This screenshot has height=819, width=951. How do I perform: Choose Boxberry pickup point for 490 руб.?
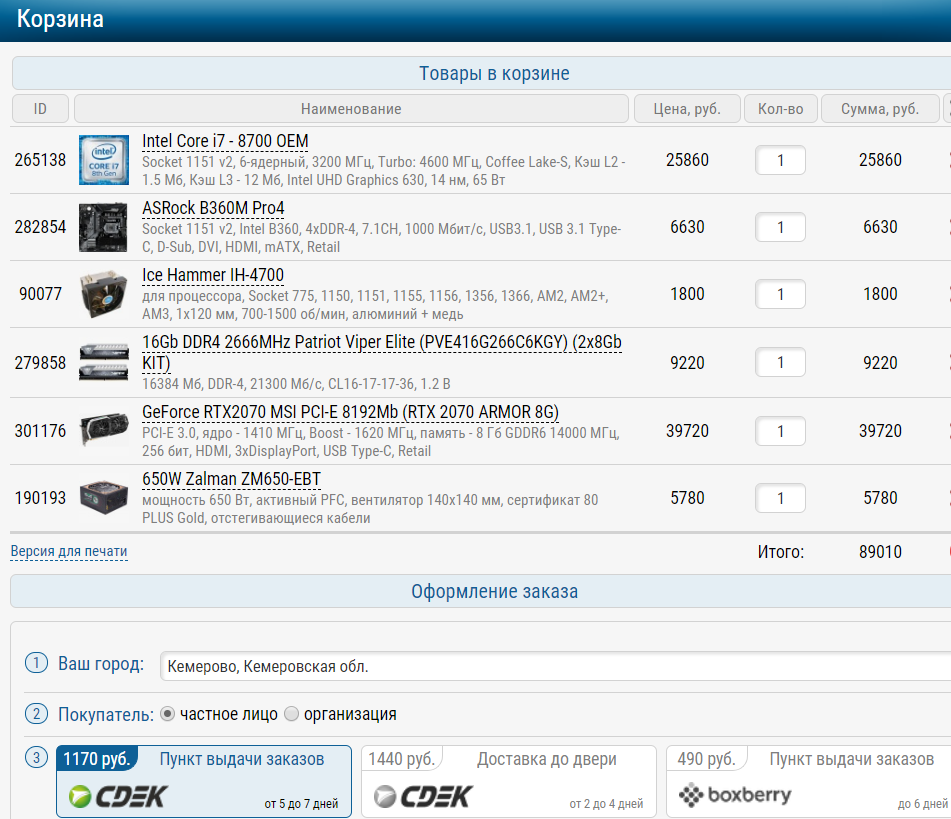[x=809, y=781]
